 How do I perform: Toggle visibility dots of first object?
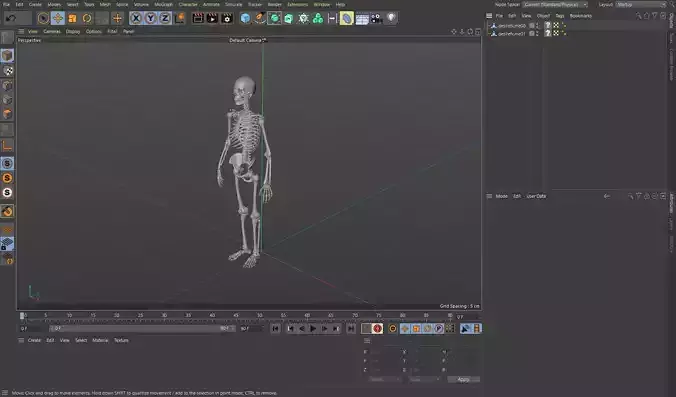pos(538,26)
